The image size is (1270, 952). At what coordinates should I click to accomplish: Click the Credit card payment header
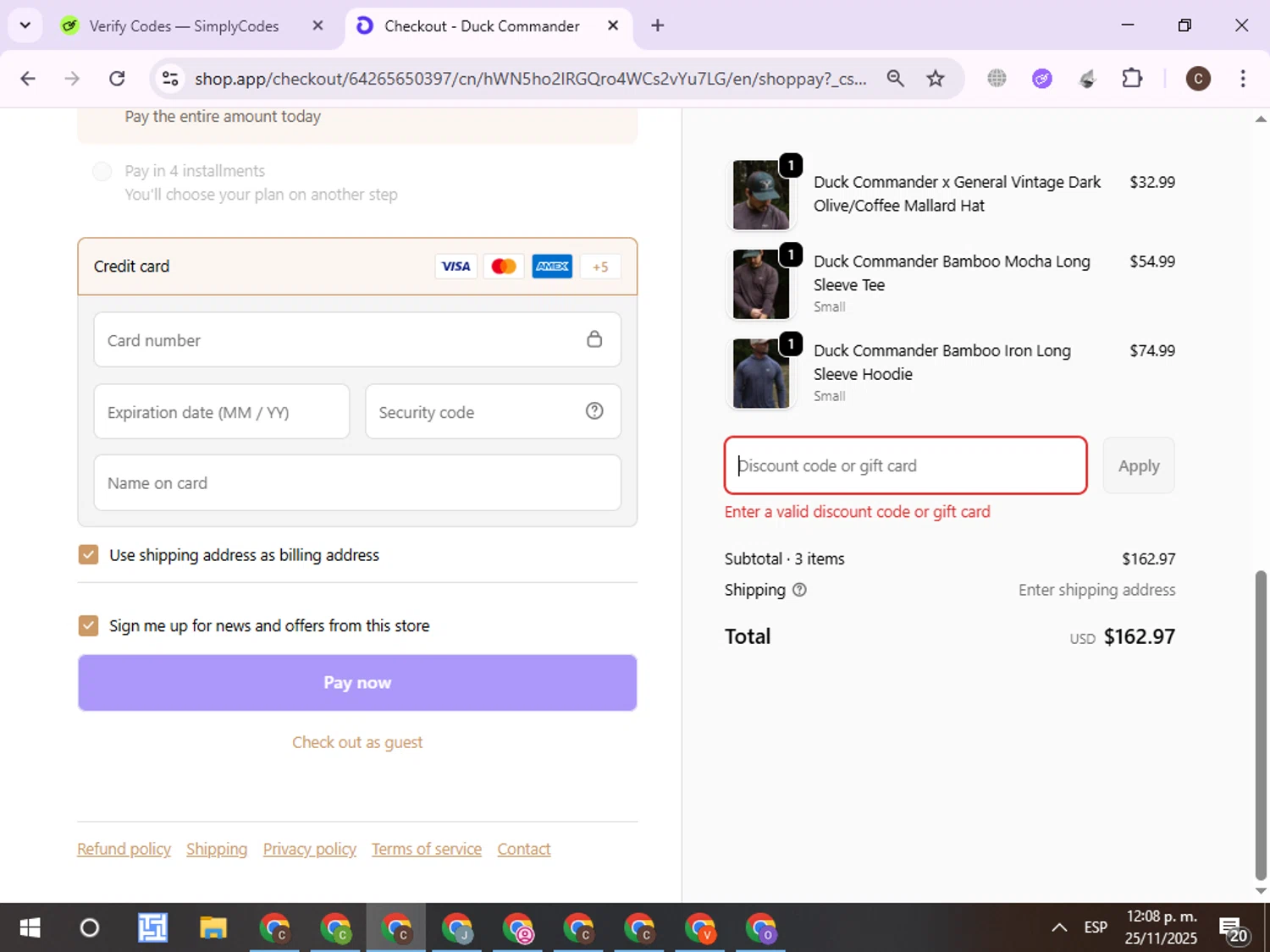tap(357, 267)
